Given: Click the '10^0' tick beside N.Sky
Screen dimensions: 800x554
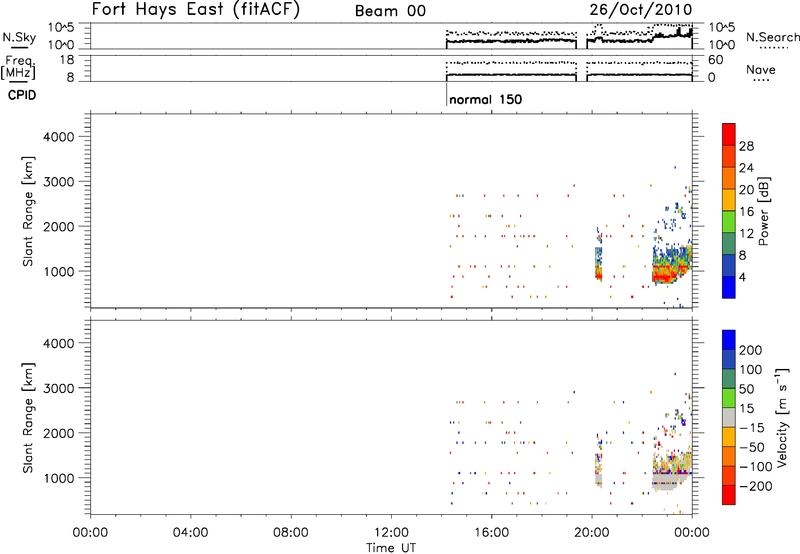Looking at the screenshot, I should 61,45.
